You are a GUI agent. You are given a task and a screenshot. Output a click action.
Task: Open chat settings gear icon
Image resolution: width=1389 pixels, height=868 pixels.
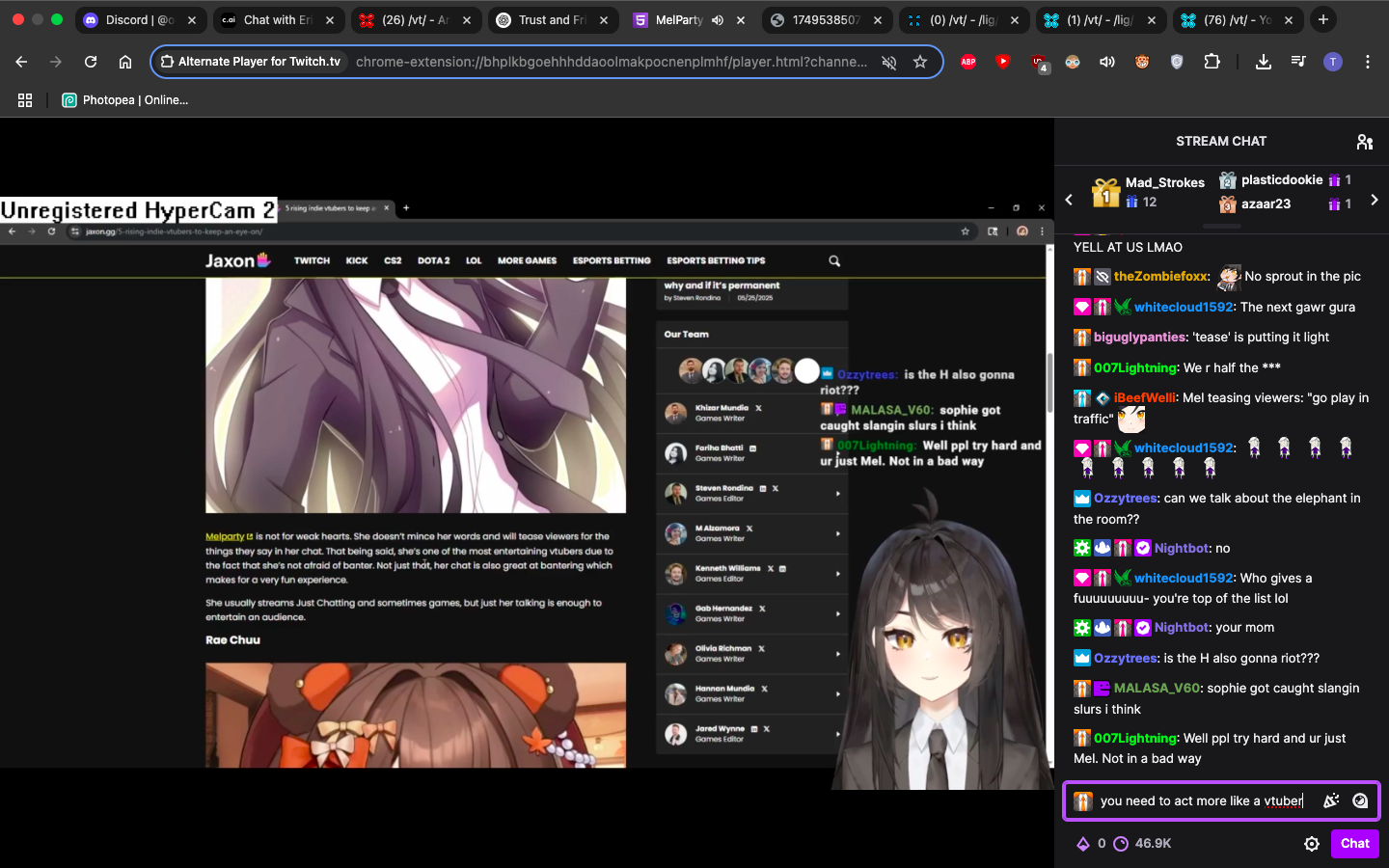click(1312, 844)
